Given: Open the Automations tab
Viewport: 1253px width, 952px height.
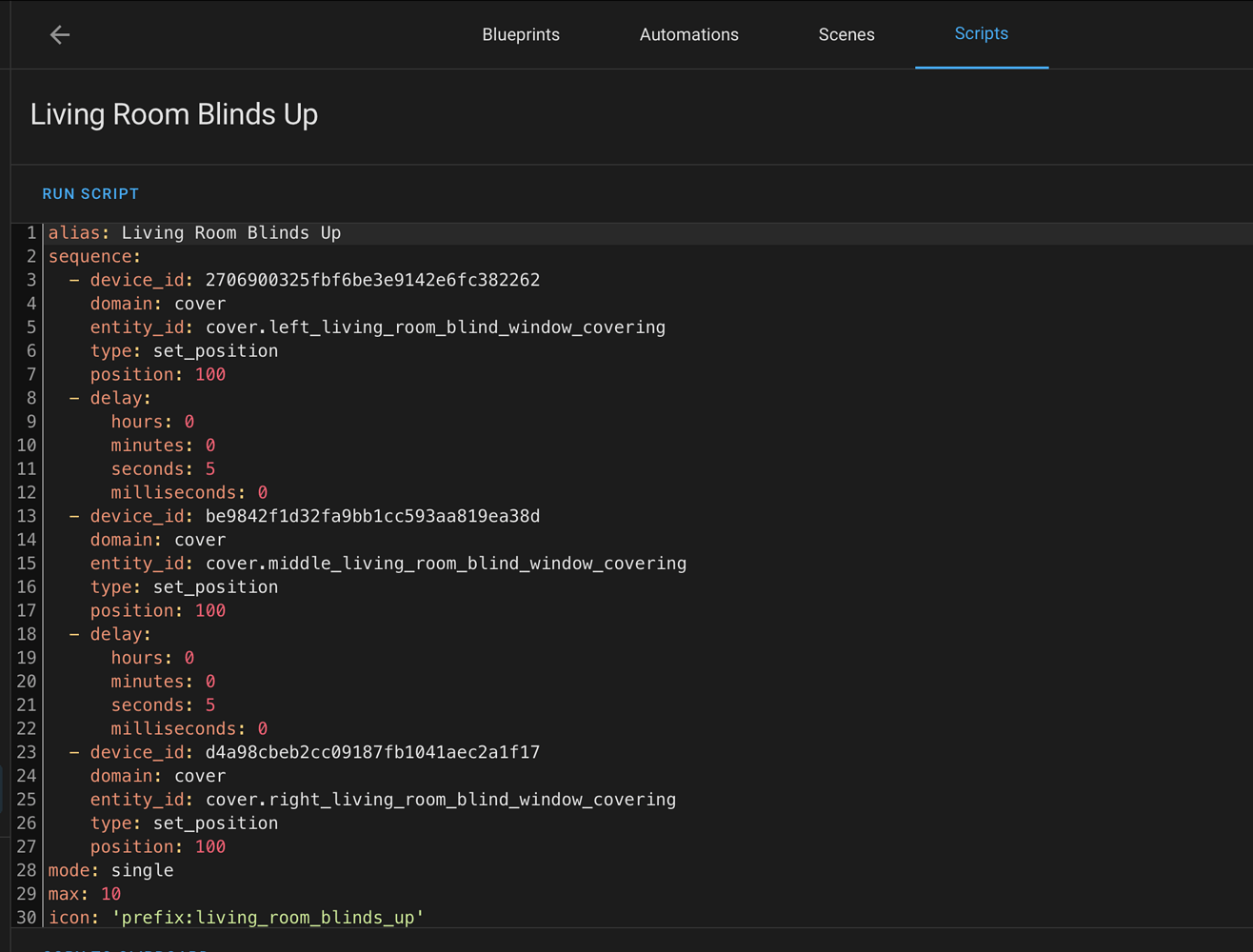Looking at the screenshot, I should 688,35.
